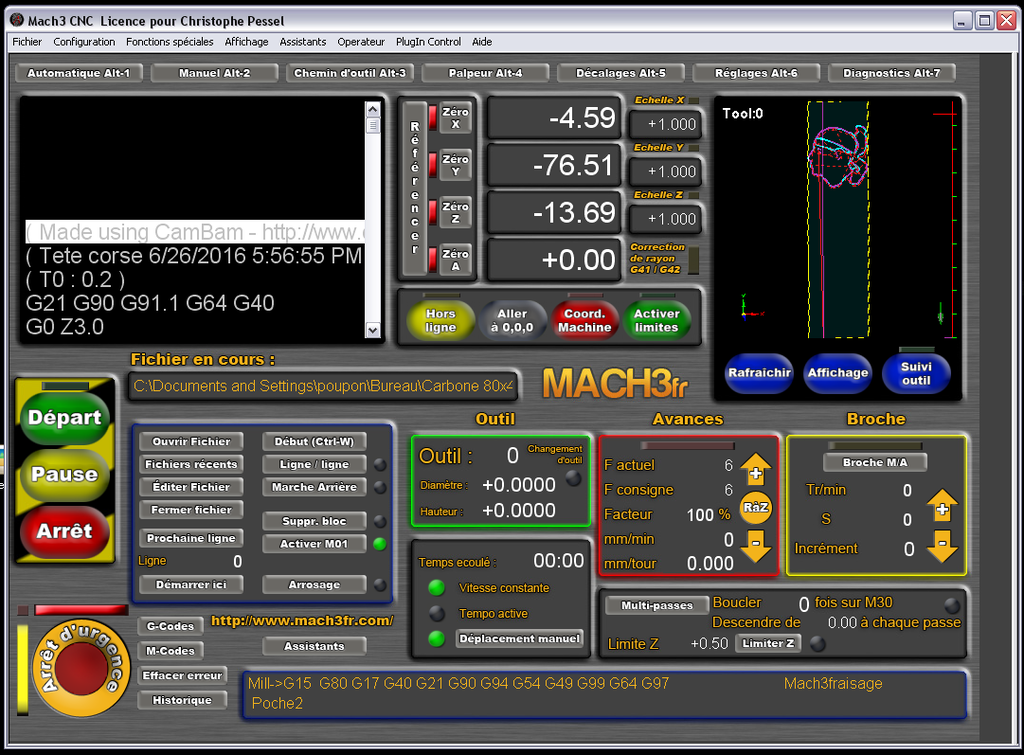Click the red Arrêt stop button
This screenshot has height=755, width=1024.
coord(65,532)
